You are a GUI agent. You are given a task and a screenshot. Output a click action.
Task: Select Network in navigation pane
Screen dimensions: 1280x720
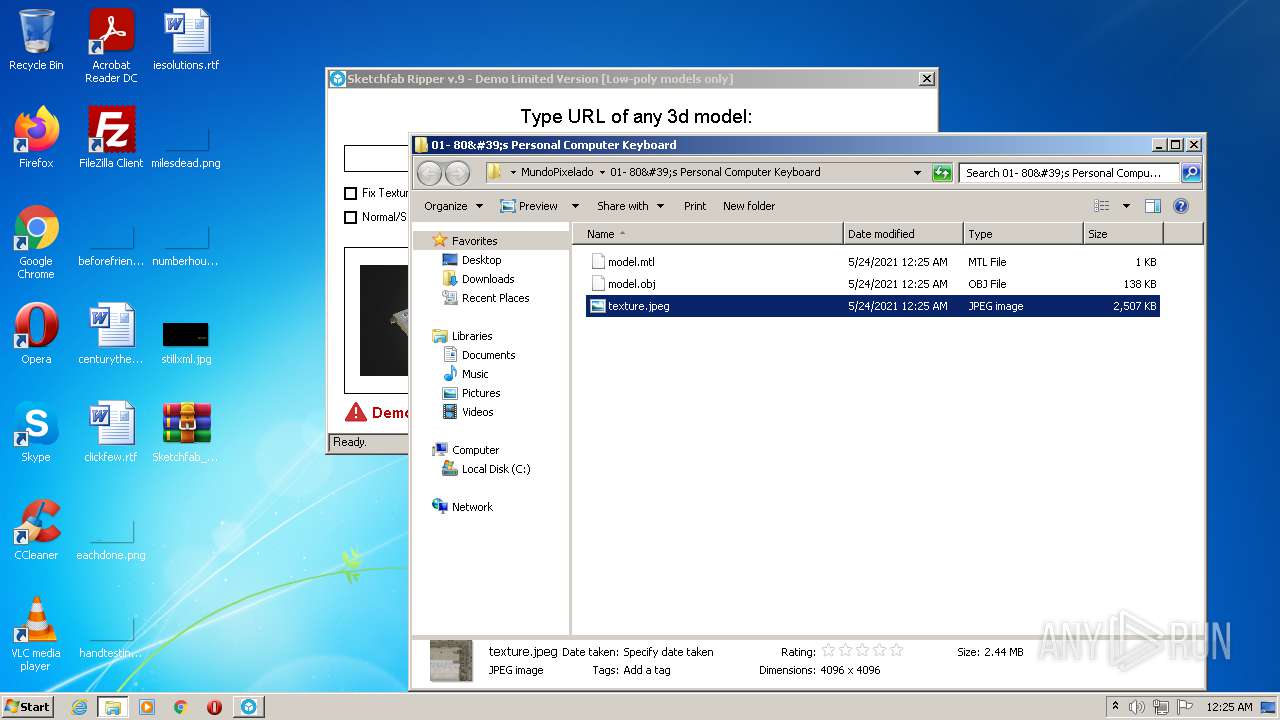472,507
